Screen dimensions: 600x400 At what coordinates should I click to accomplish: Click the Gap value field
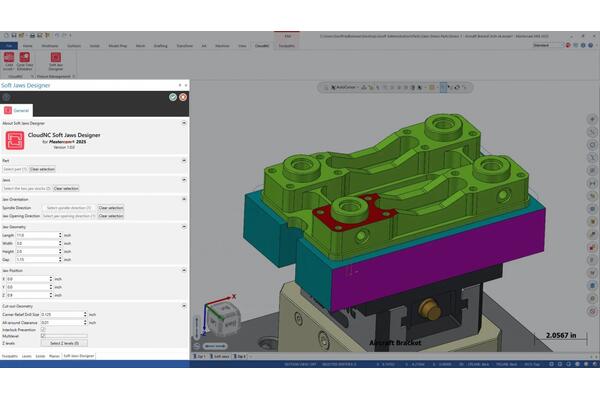(37, 260)
